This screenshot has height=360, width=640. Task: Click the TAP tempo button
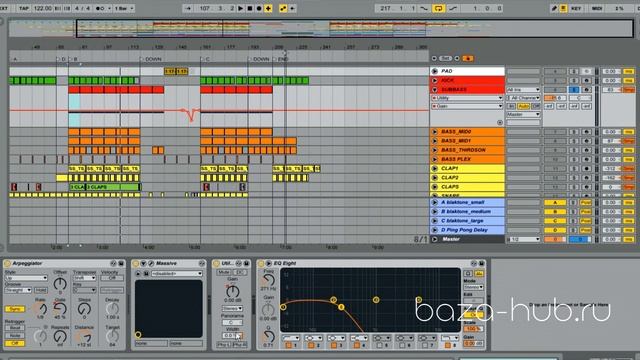(x=24, y=8)
